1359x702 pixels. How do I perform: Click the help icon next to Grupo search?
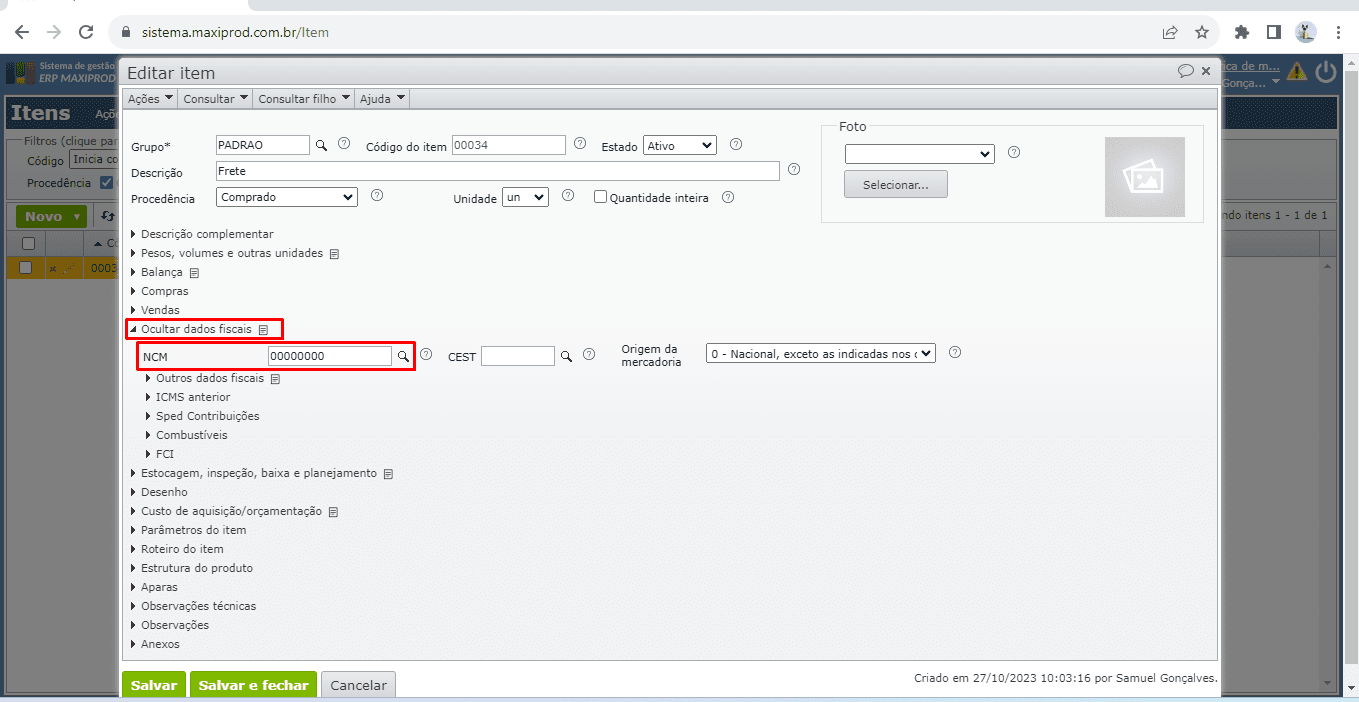[x=344, y=144]
